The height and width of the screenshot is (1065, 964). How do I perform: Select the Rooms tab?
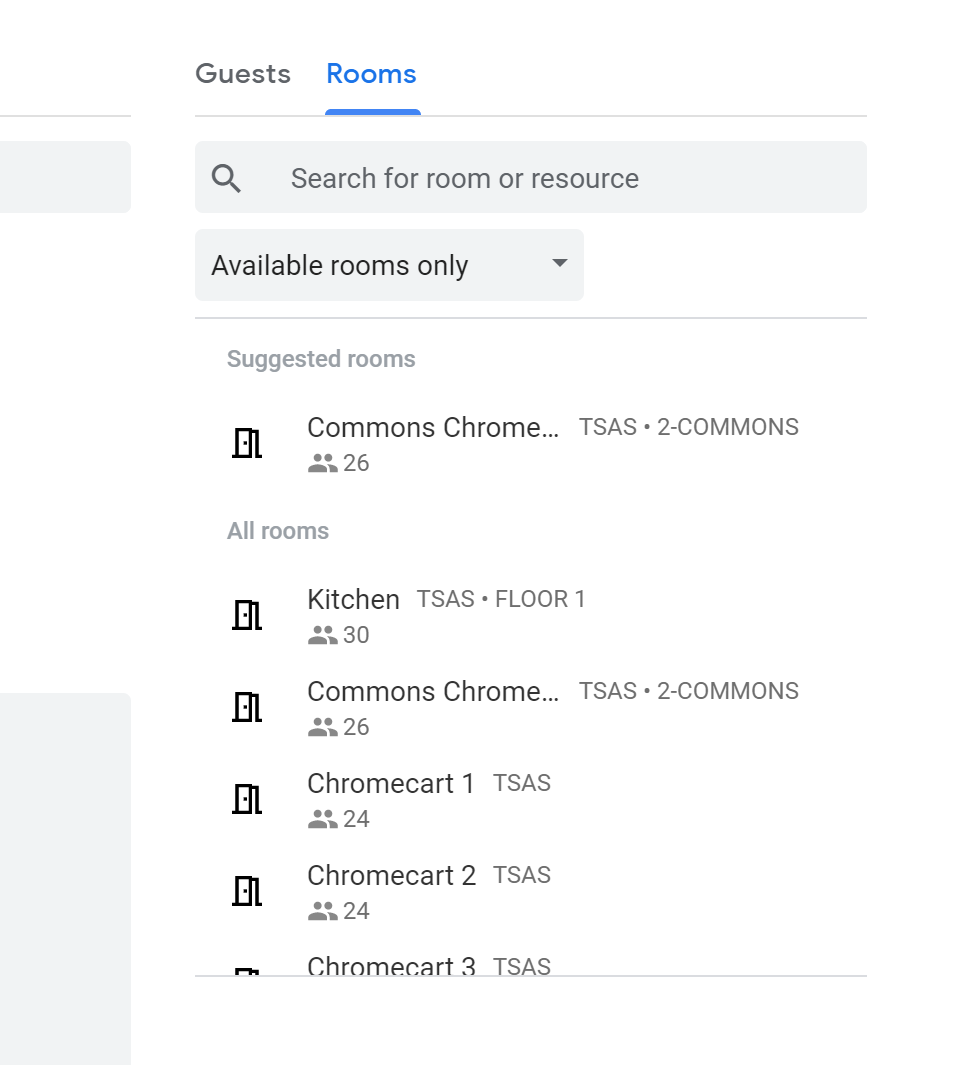371,74
